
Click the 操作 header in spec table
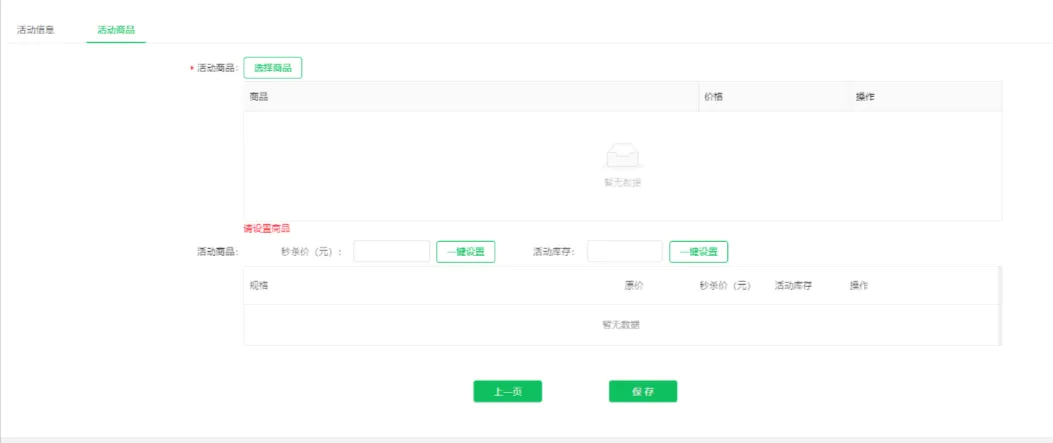(x=859, y=285)
